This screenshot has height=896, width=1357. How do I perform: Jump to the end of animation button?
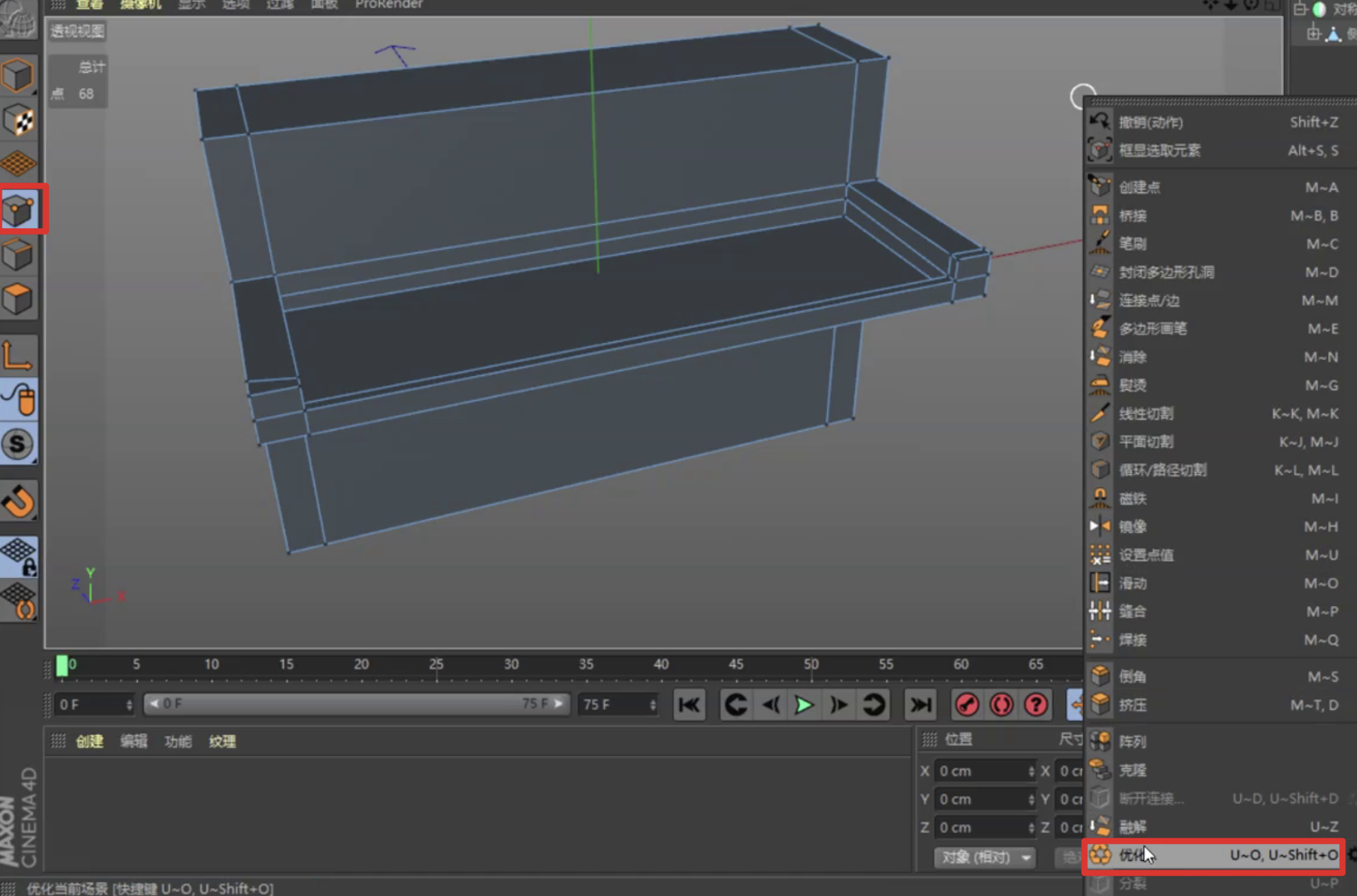(920, 705)
